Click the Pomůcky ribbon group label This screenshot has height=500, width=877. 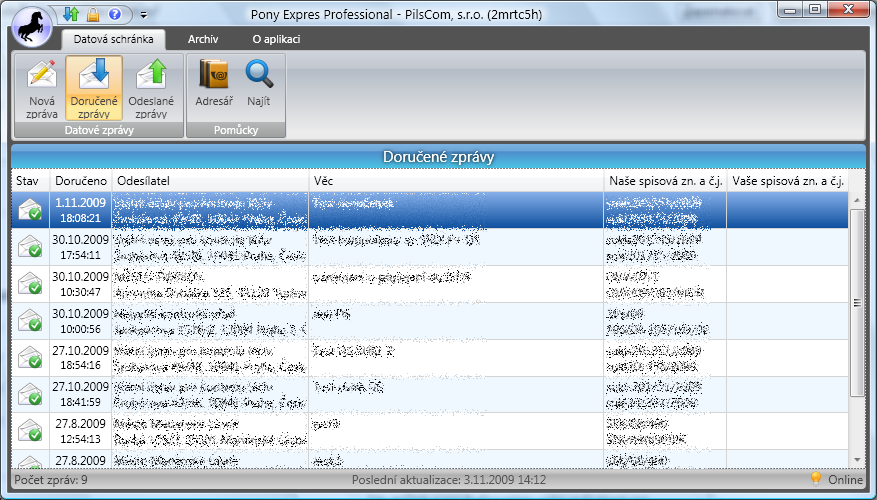236,130
